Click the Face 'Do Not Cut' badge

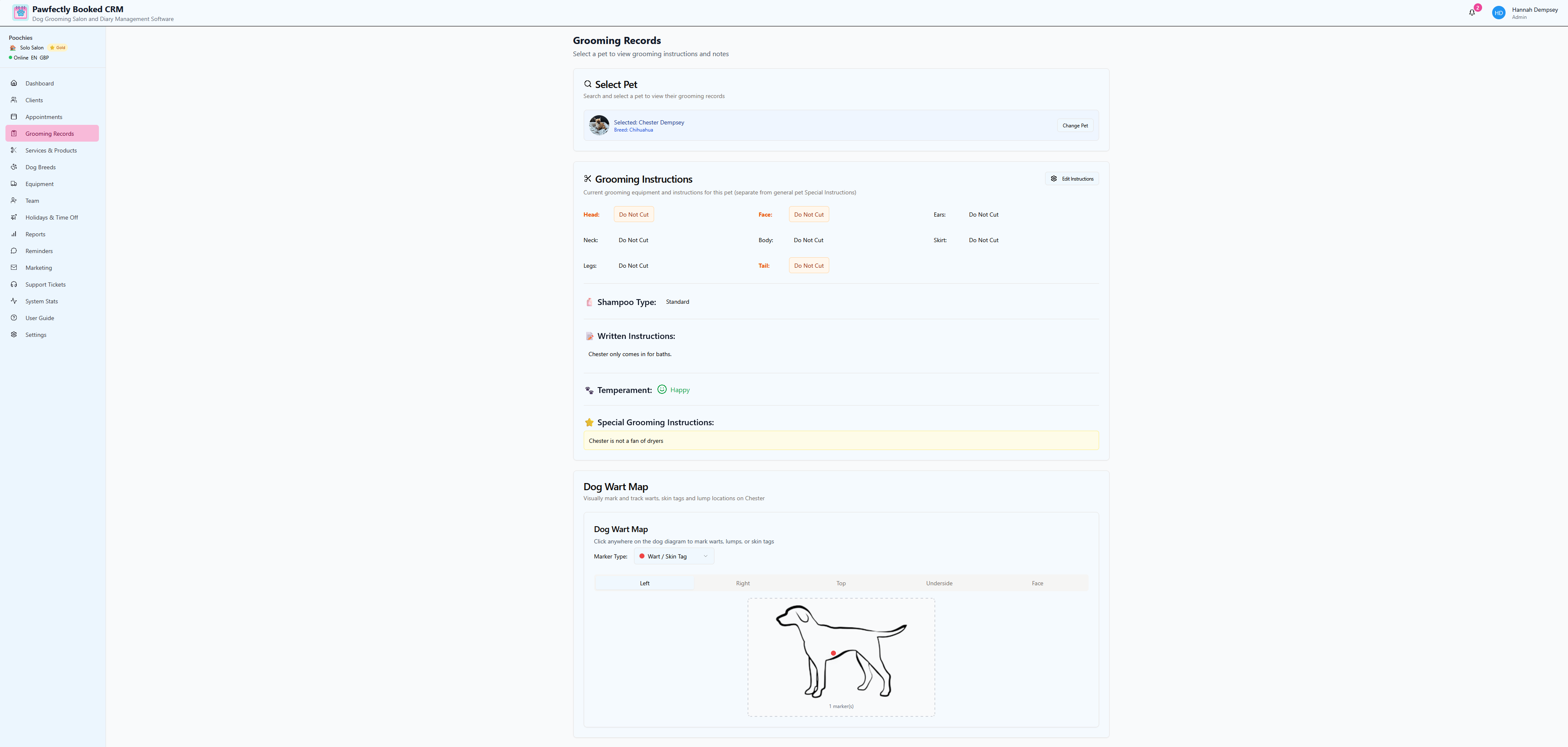tap(809, 215)
